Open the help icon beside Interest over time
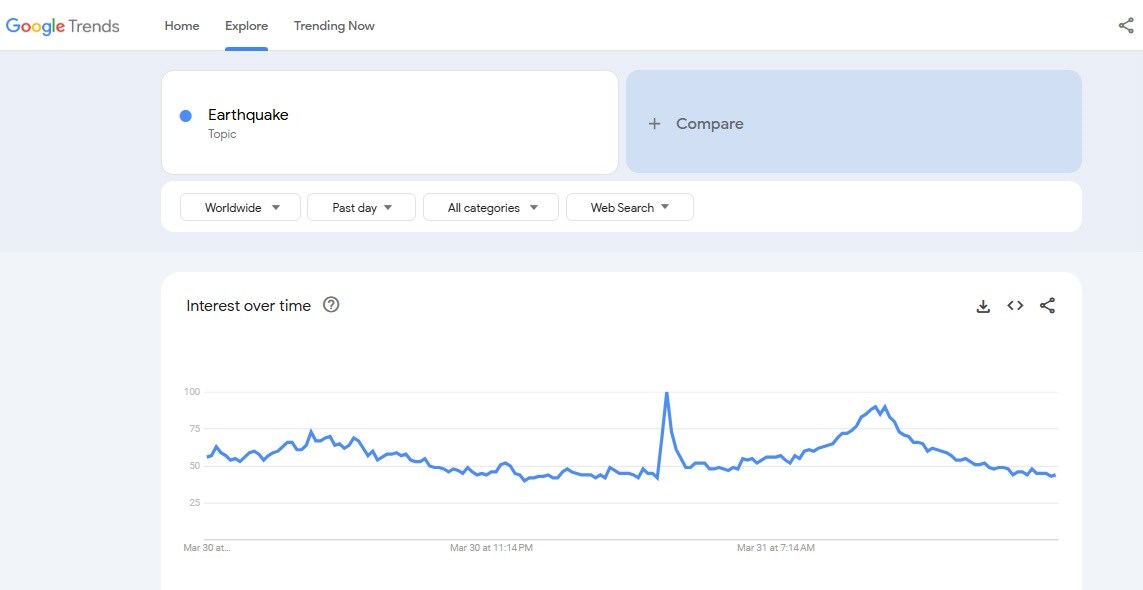 [331, 305]
